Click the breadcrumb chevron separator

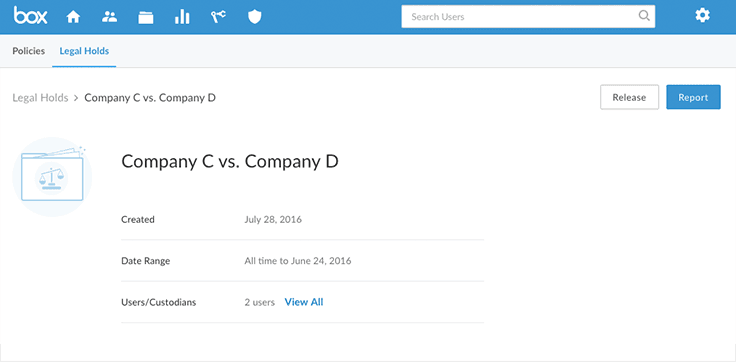[x=77, y=98]
